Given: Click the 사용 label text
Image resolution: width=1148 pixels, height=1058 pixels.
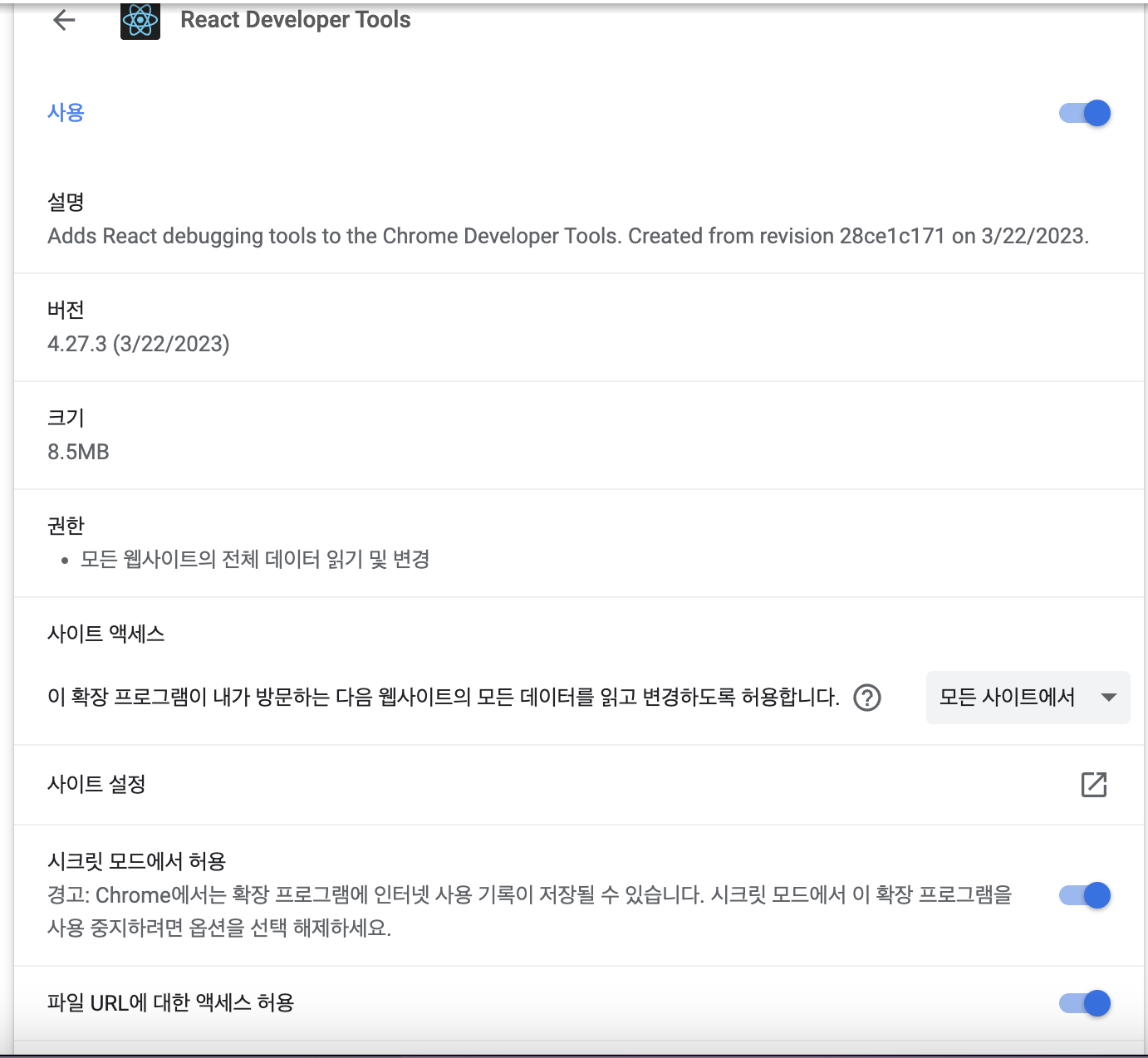Looking at the screenshot, I should 66,113.
